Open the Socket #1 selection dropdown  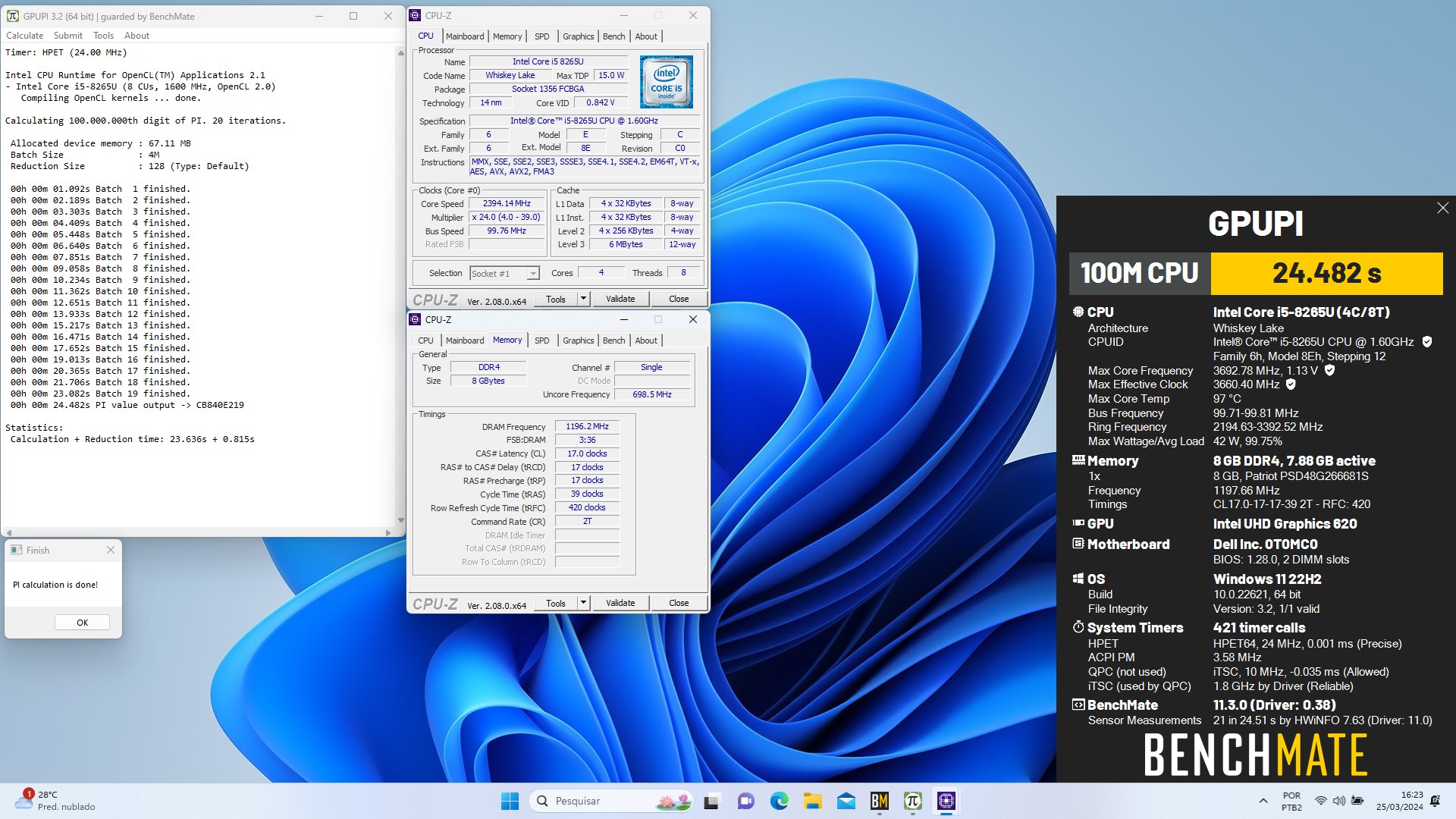(504, 274)
